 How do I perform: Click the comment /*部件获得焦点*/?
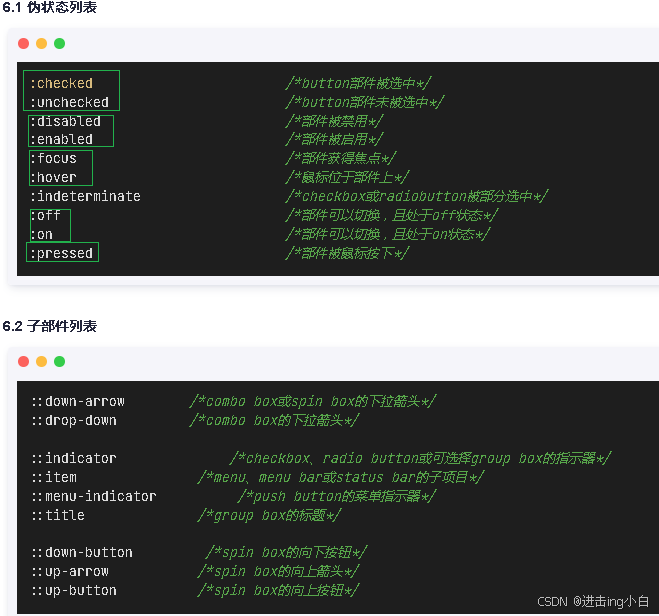(x=340, y=158)
